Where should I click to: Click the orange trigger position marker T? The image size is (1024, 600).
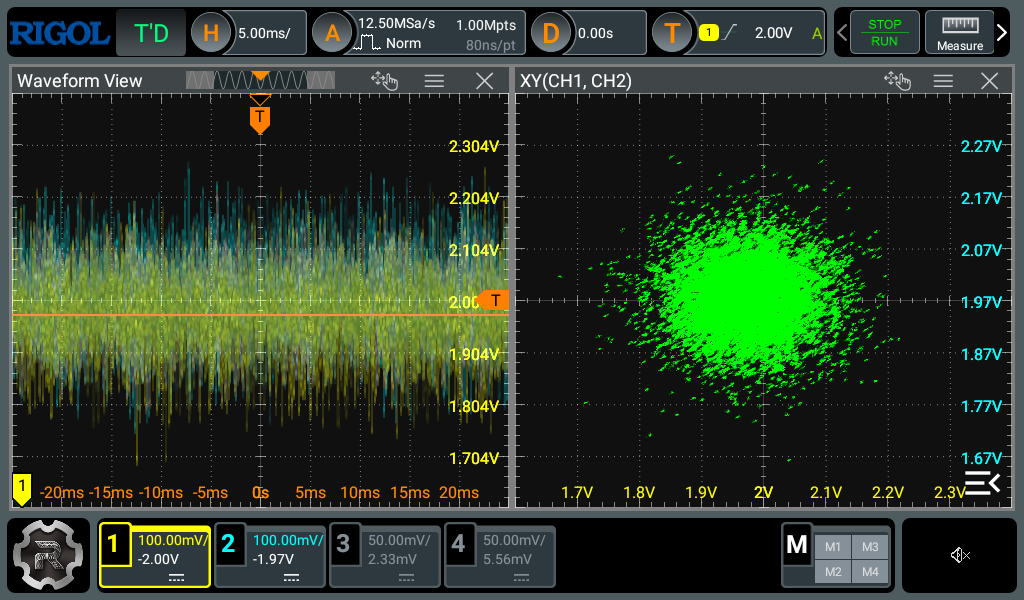260,119
